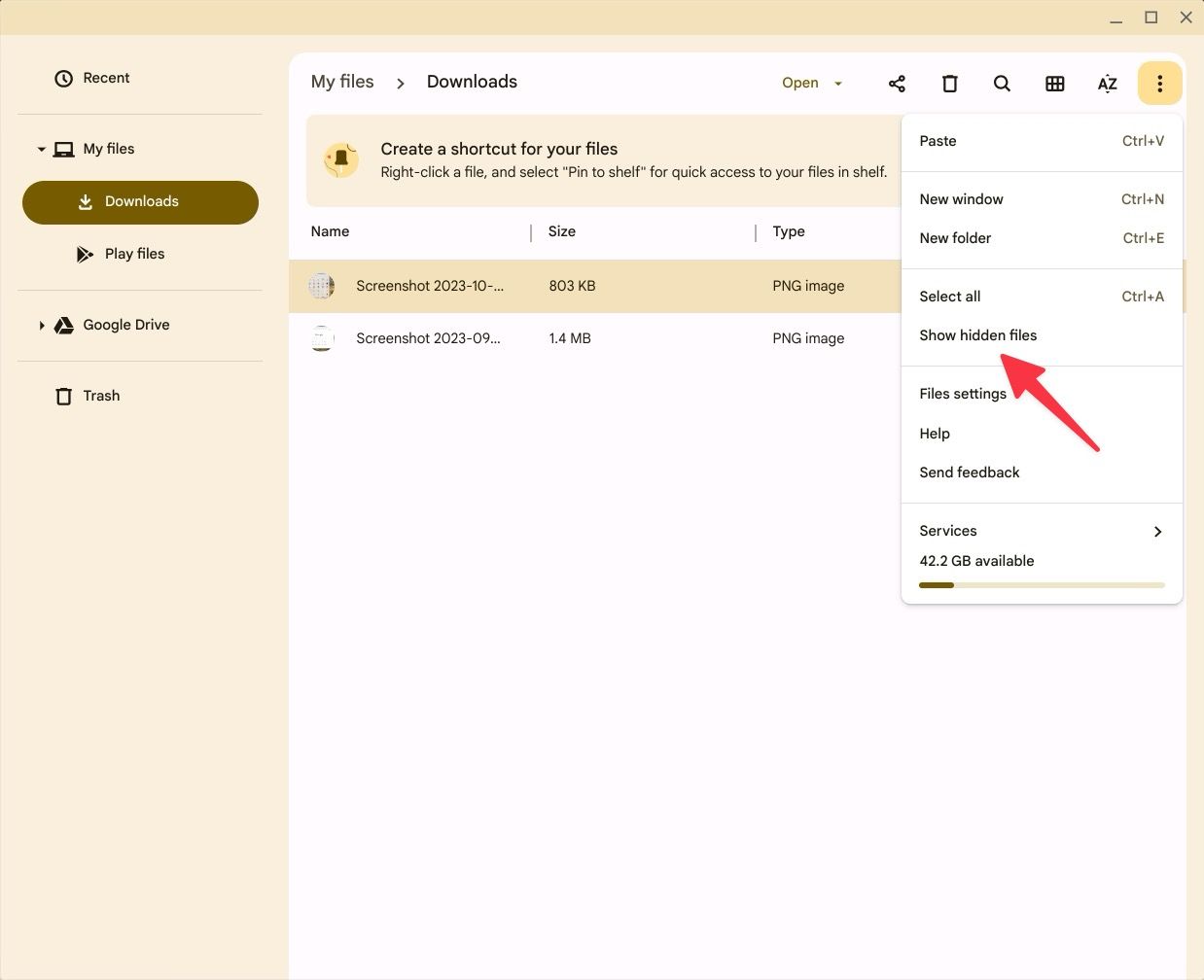The image size is (1204, 980).
Task: Click the delete trash can icon
Action: pyautogui.click(x=949, y=84)
